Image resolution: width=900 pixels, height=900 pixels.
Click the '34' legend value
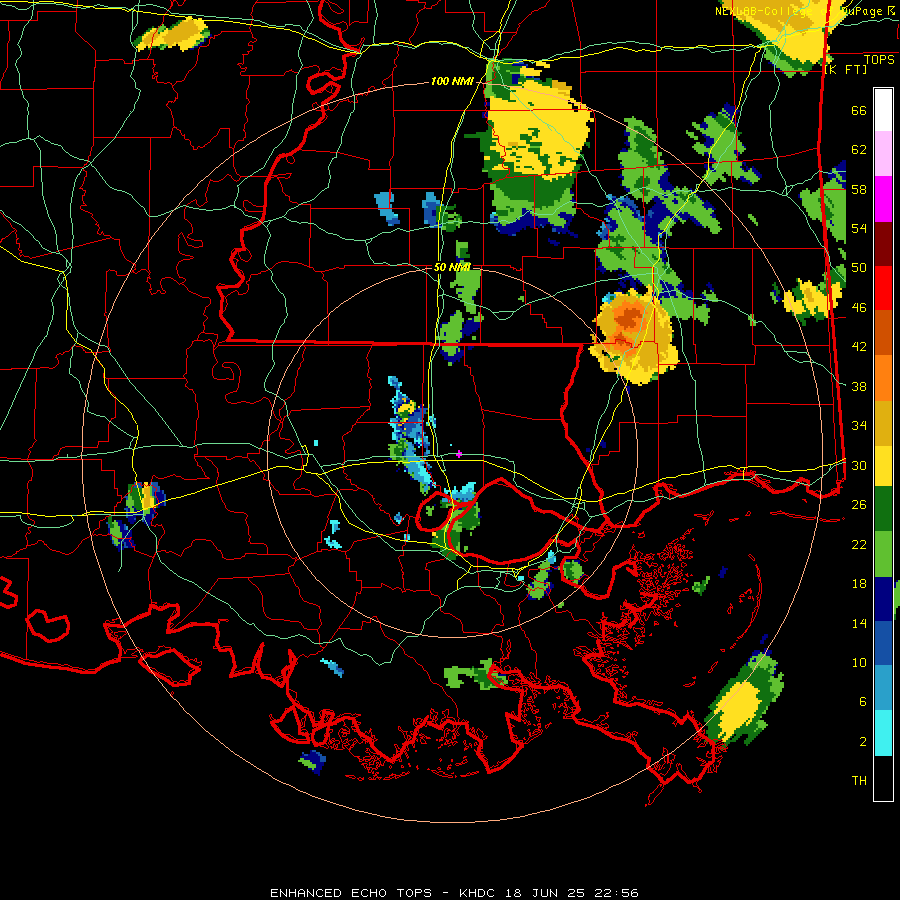[859, 426]
